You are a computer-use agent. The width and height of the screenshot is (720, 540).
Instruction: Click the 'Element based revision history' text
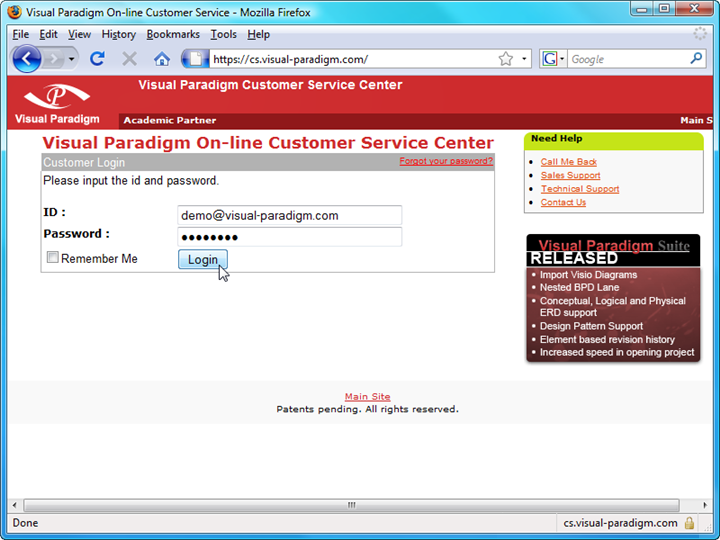pyautogui.click(x=607, y=339)
